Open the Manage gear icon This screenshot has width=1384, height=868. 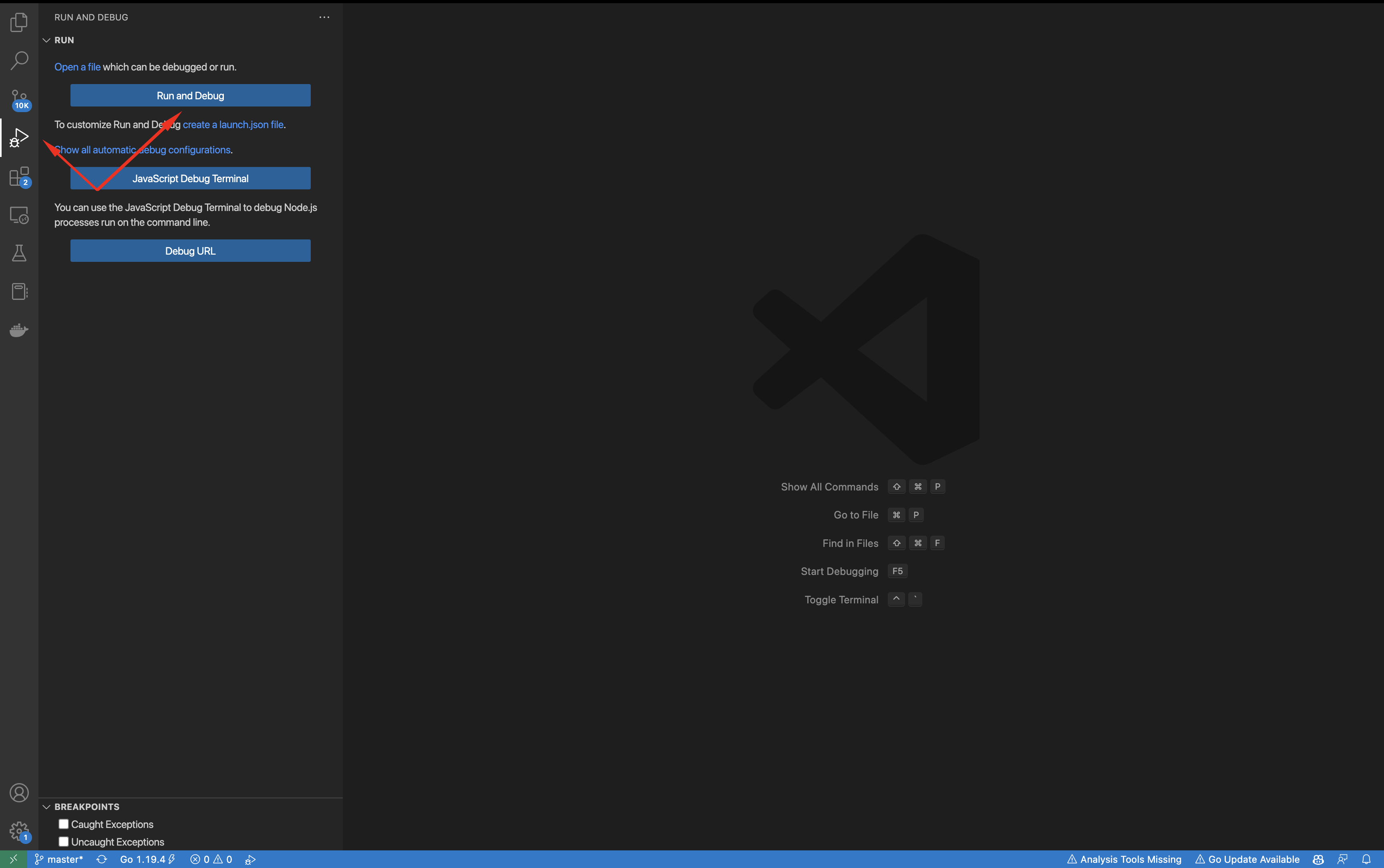tap(19, 830)
